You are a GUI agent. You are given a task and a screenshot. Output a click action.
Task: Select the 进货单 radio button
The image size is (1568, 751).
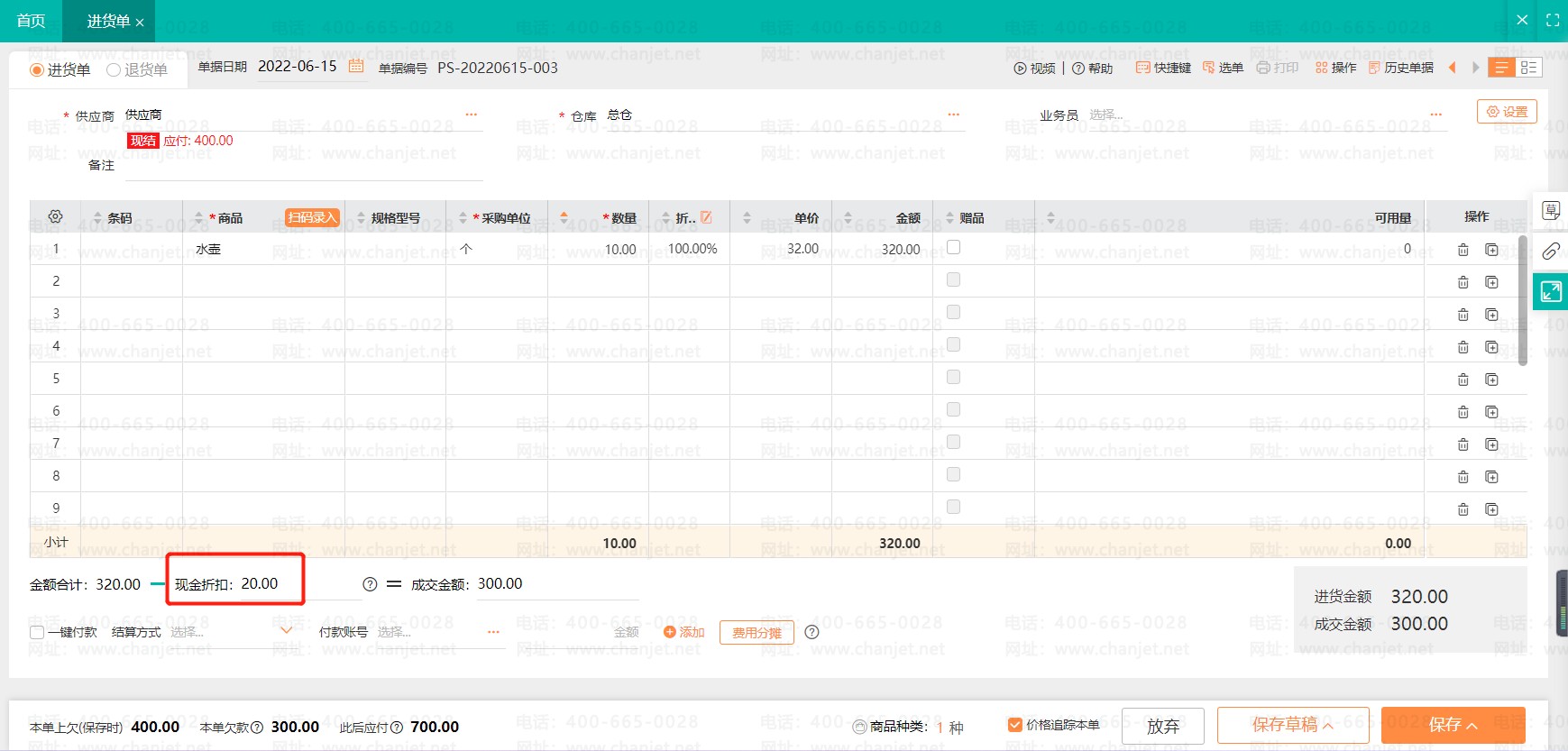pos(37,69)
